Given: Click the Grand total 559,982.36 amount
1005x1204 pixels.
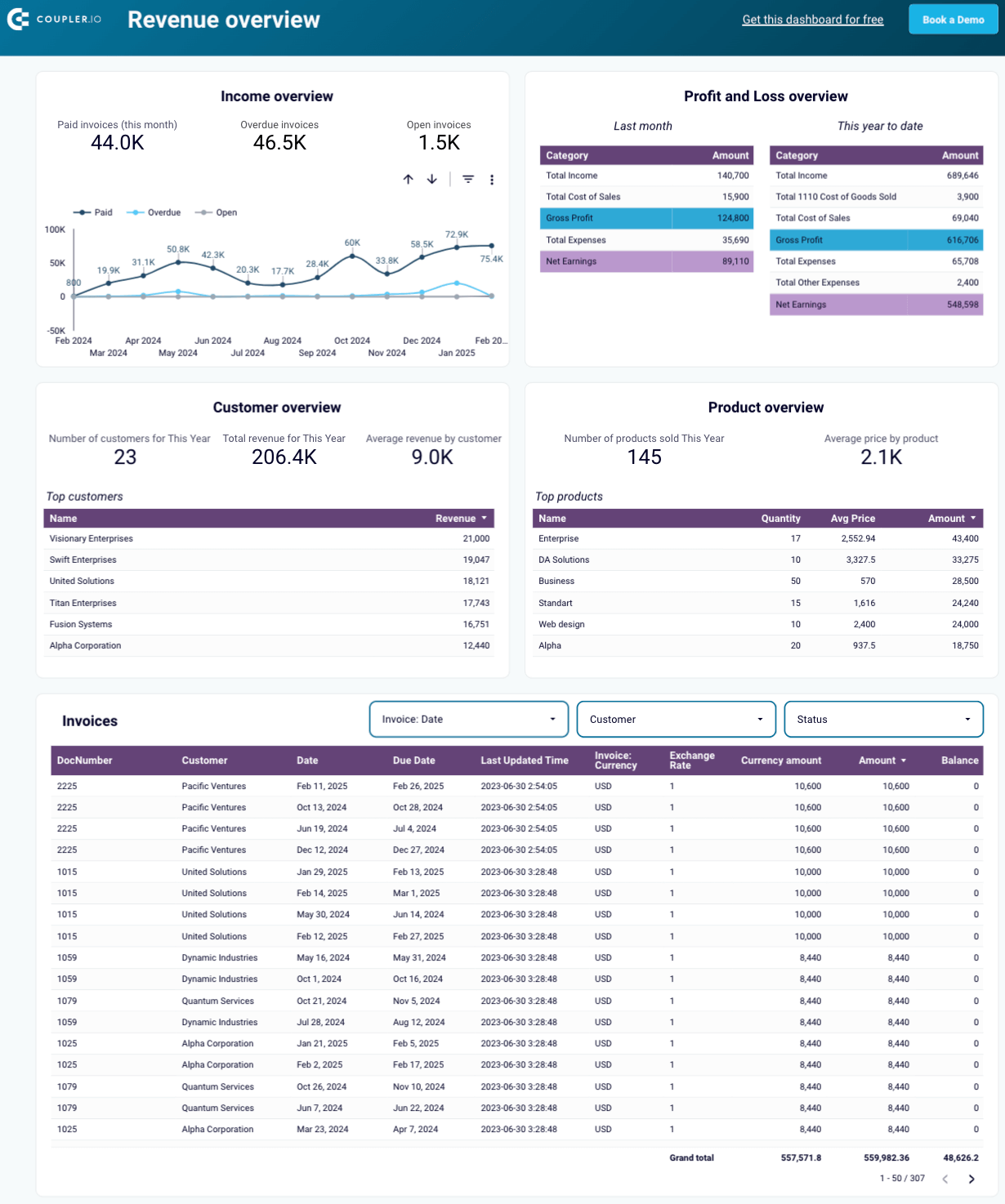Looking at the screenshot, I should 887,1158.
